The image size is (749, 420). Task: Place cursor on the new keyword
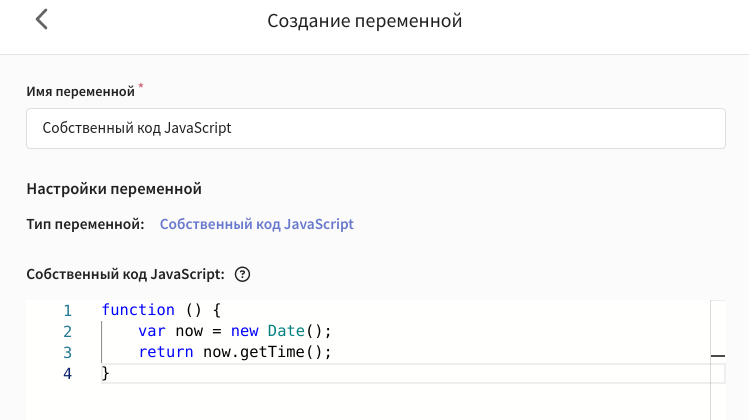(x=245, y=331)
